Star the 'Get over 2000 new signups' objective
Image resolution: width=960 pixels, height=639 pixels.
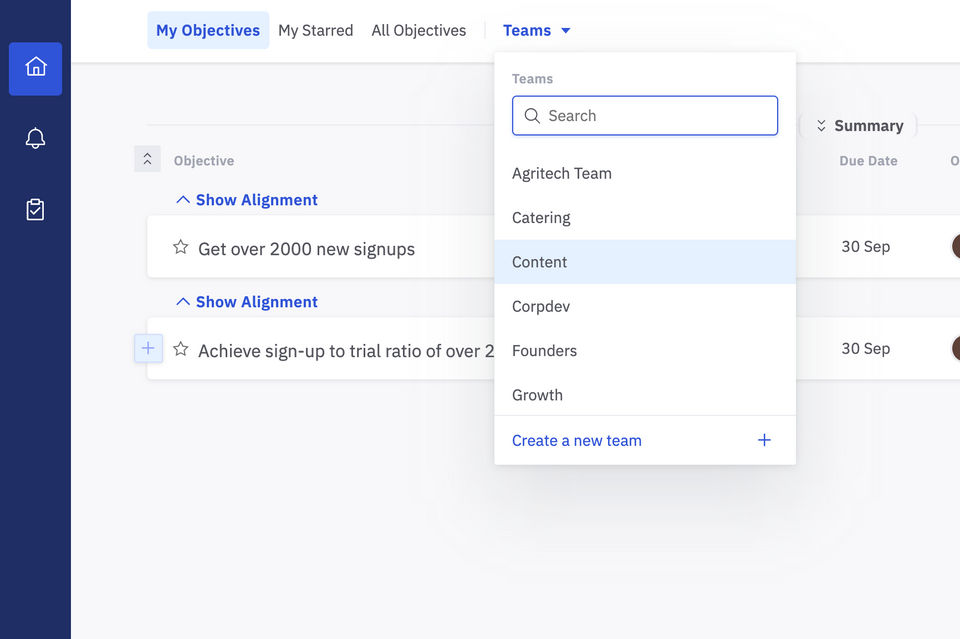pyautogui.click(x=181, y=247)
